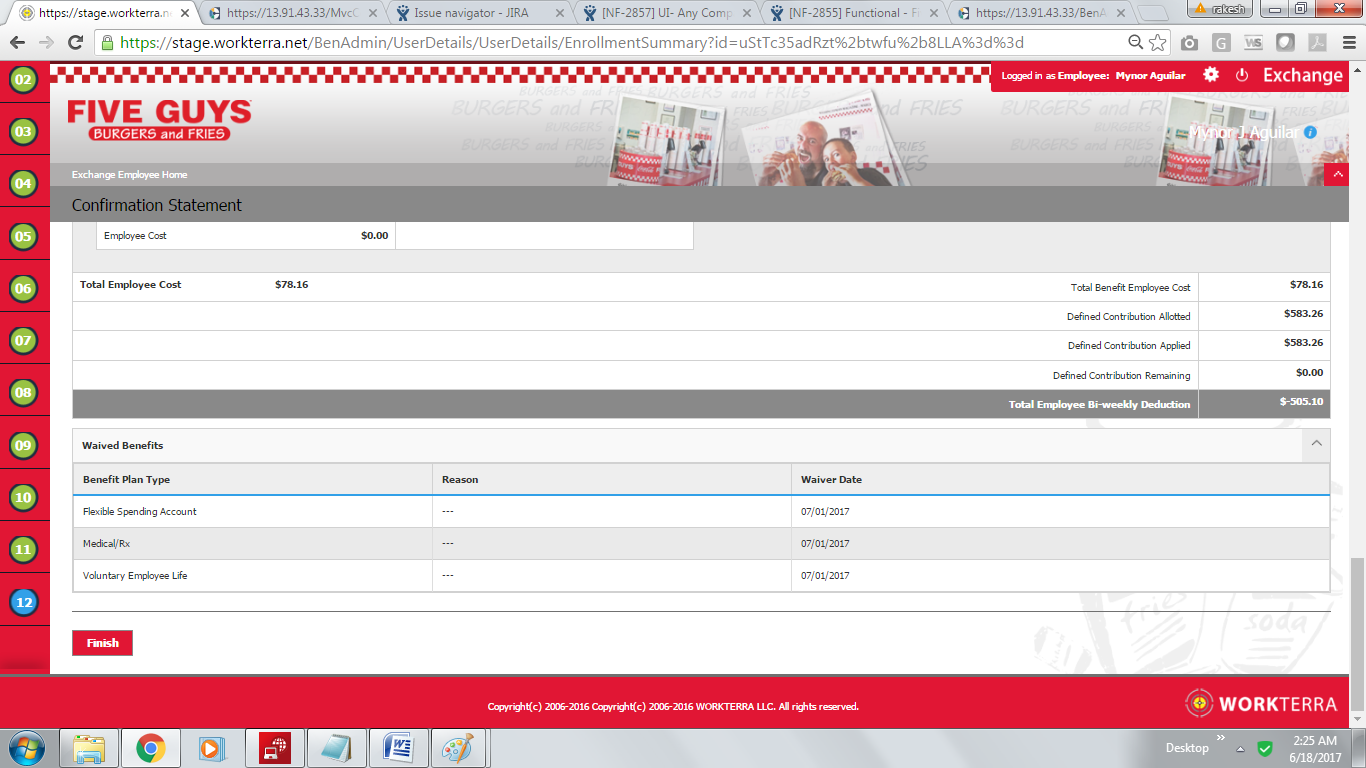This screenshot has width=1366, height=768.
Task: Click the power logout icon
Action: pos(1242,75)
